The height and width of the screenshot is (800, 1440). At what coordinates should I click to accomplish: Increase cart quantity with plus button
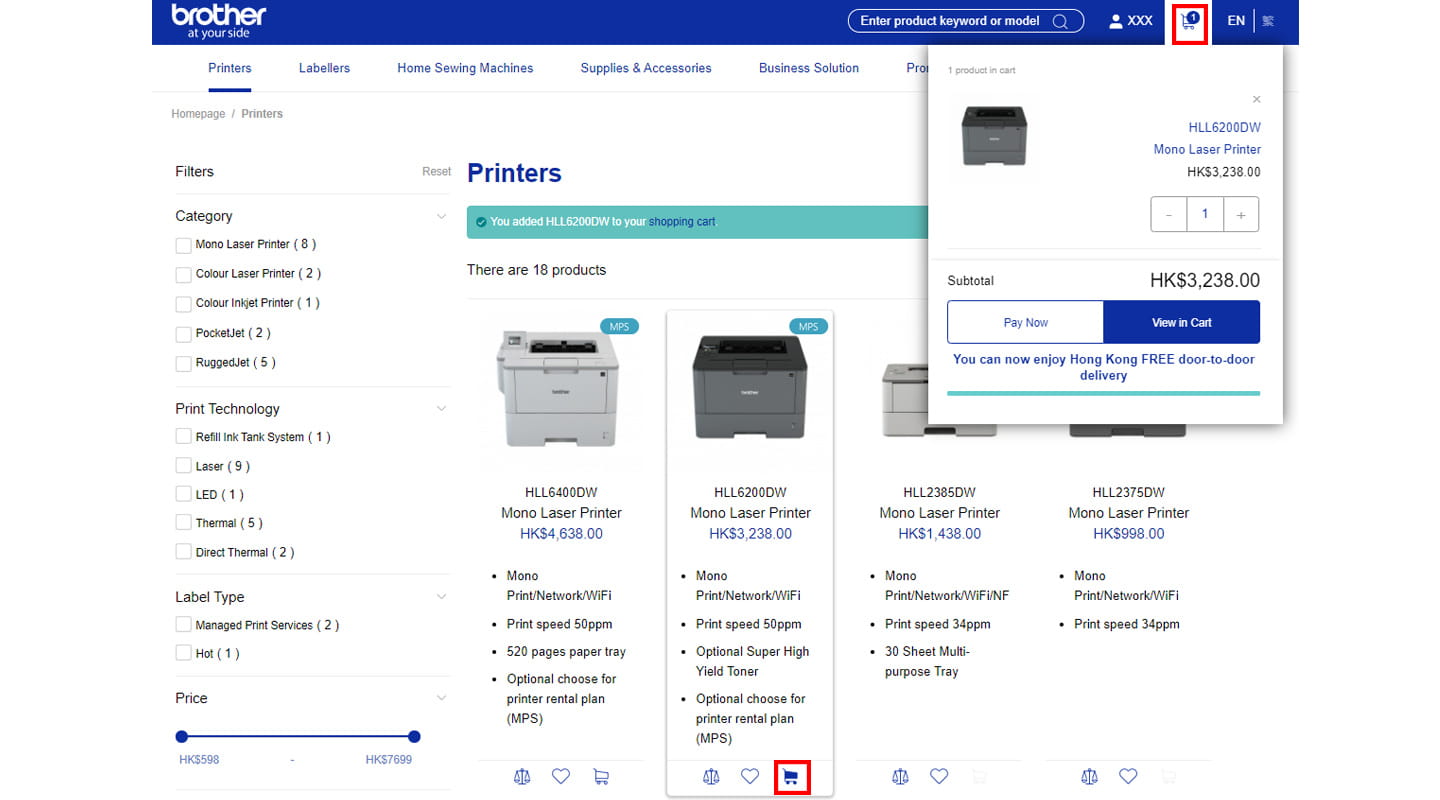pos(1241,214)
